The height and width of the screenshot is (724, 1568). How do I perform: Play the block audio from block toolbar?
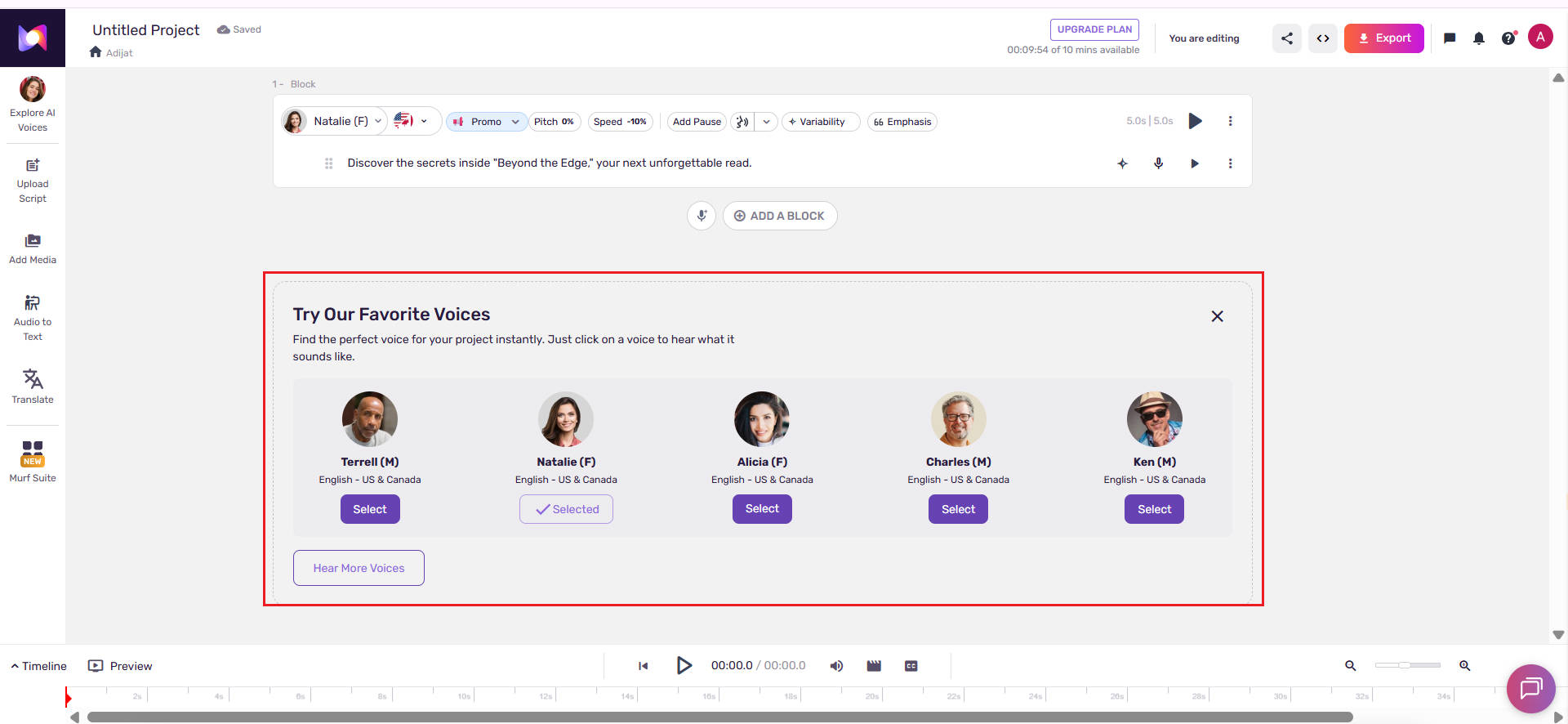coord(1195,121)
